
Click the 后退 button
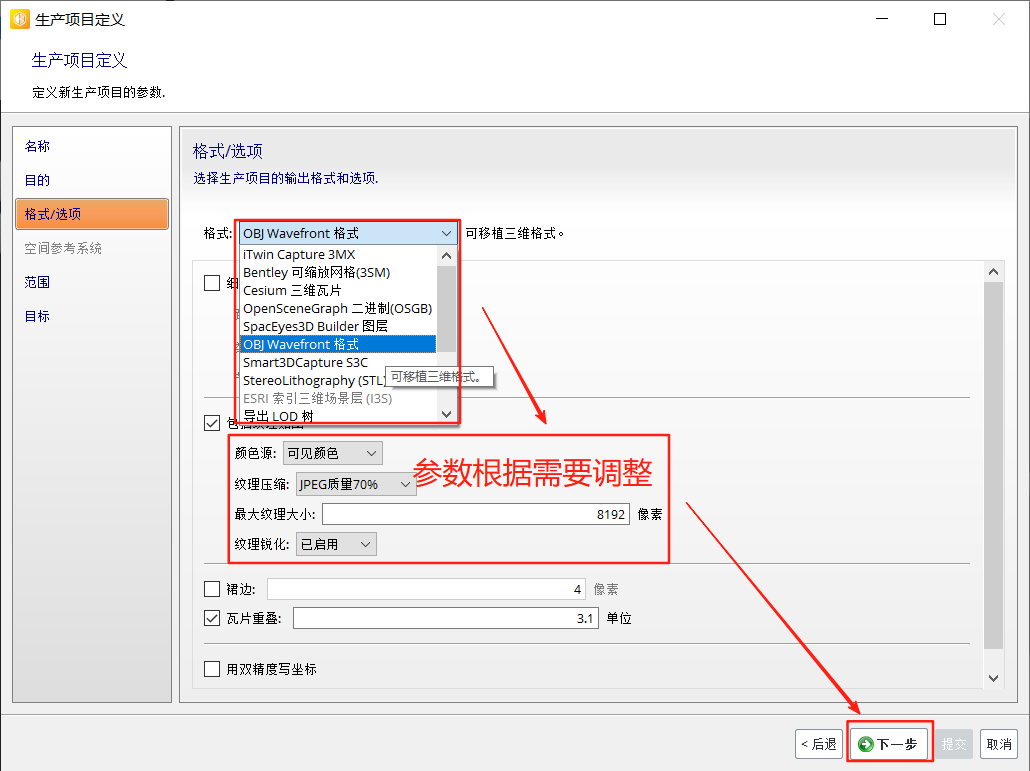coord(818,744)
